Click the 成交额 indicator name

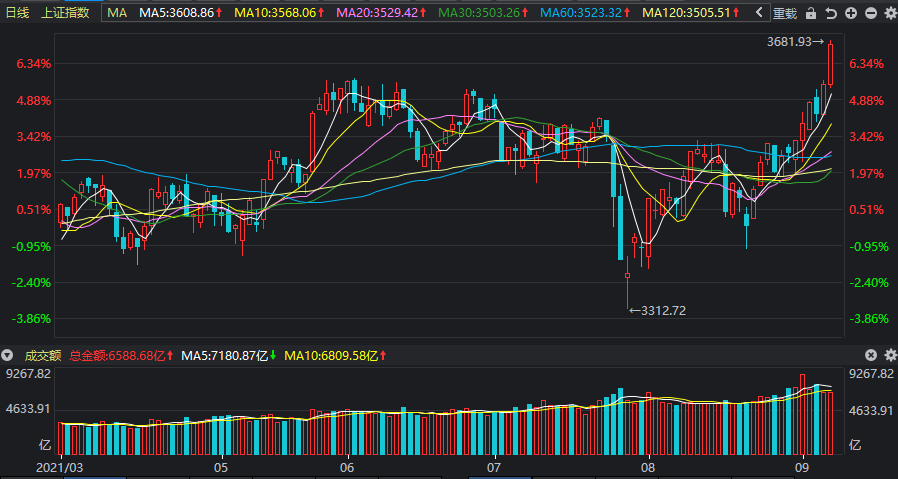(x=43, y=355)
